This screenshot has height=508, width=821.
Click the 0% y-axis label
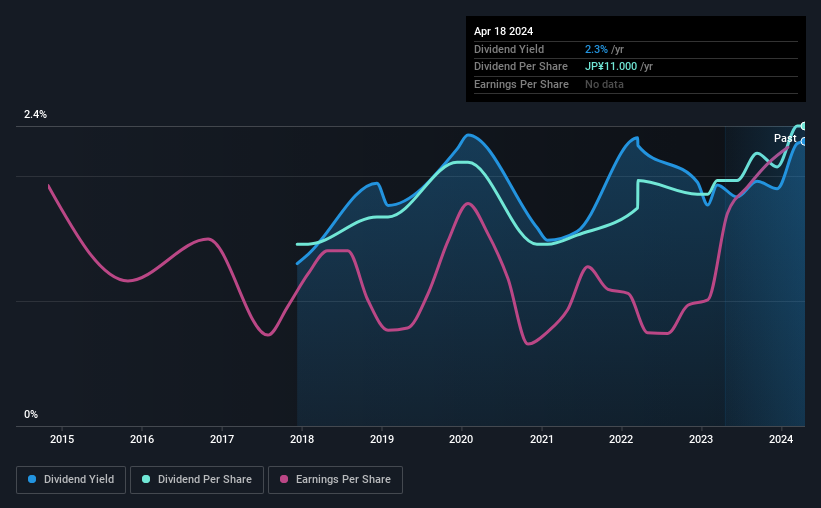tap(31, 414)
